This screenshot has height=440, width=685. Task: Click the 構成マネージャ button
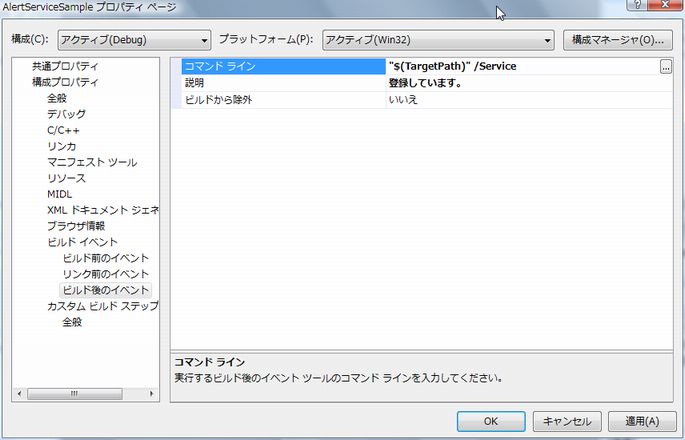click(617, 40)
